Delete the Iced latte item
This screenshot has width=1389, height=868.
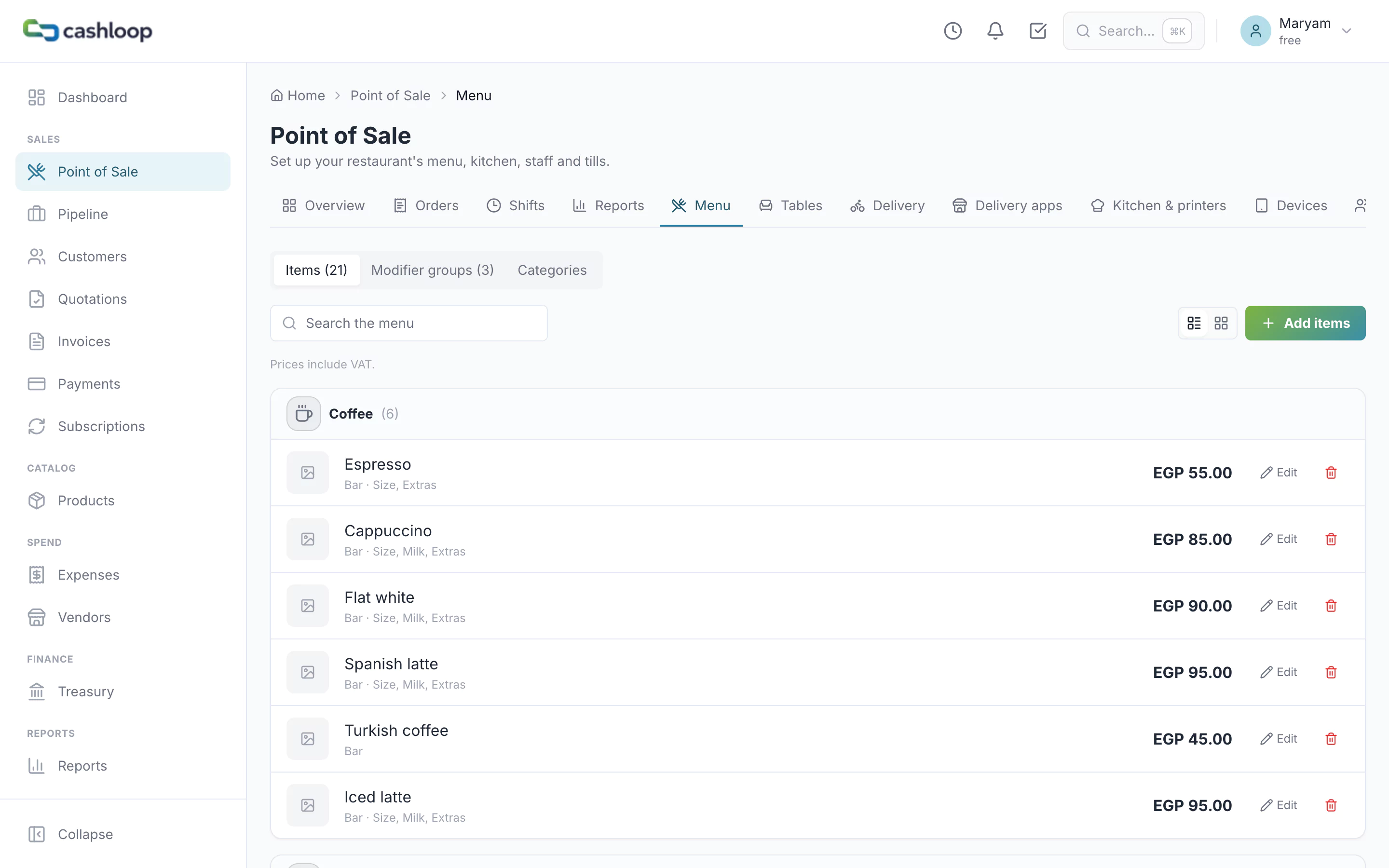tap(1331, 805)
